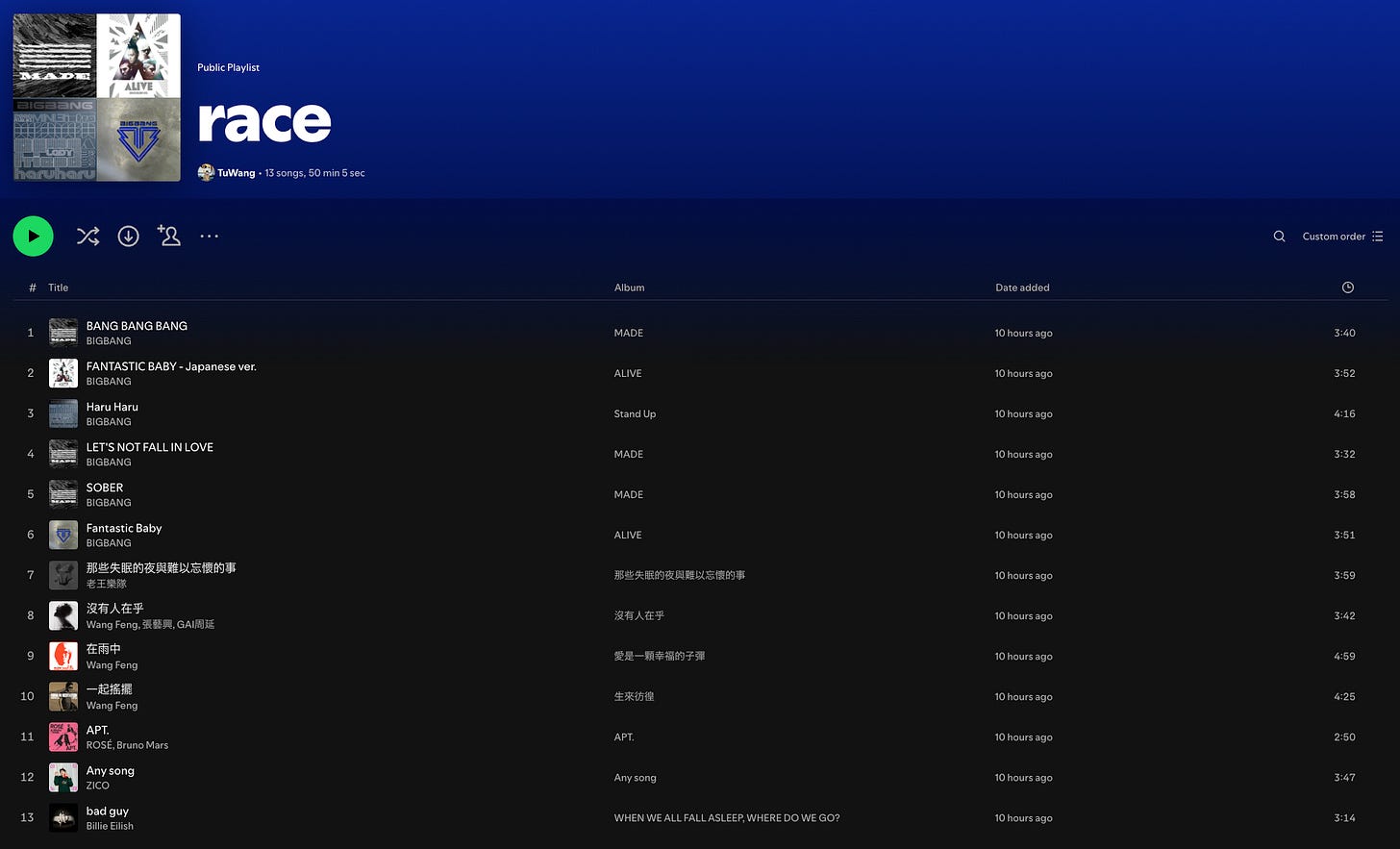Select the bad guy track
The height and width of the screenshot is (849, 1400).
(108, 811)
